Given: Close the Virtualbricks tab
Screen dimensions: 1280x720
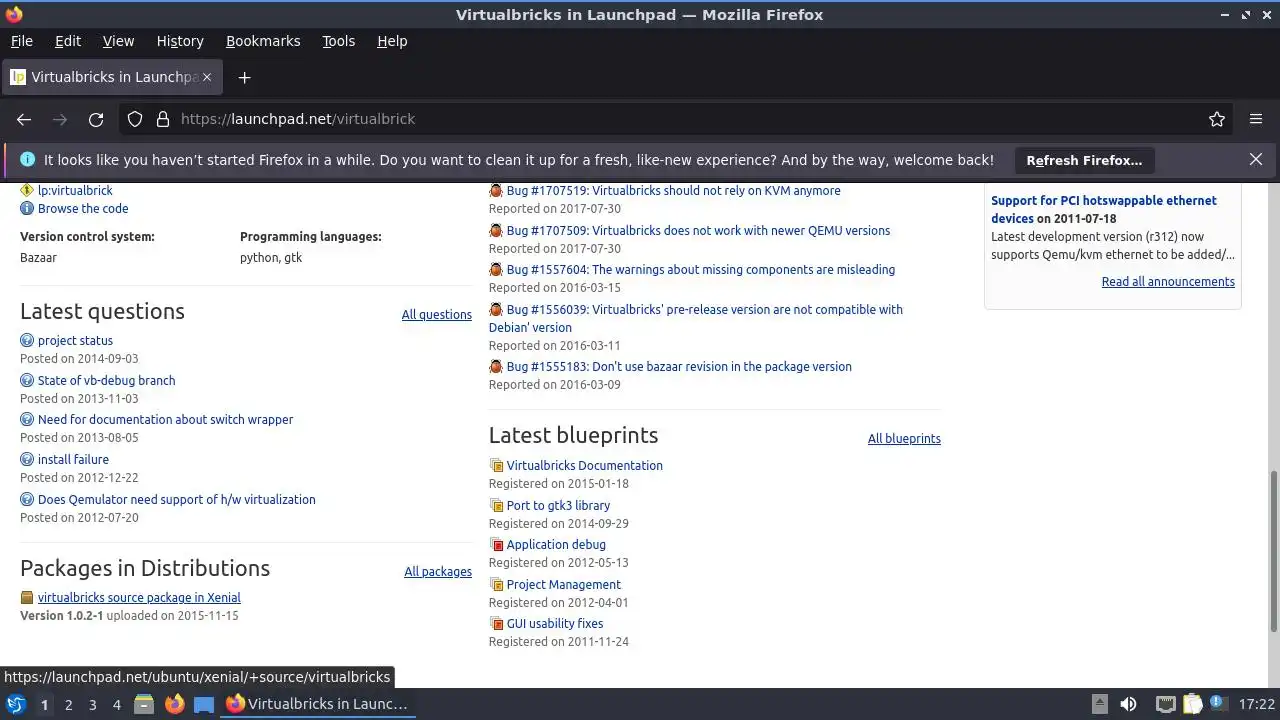Looking at the screenshot, I should pos(208,77).
